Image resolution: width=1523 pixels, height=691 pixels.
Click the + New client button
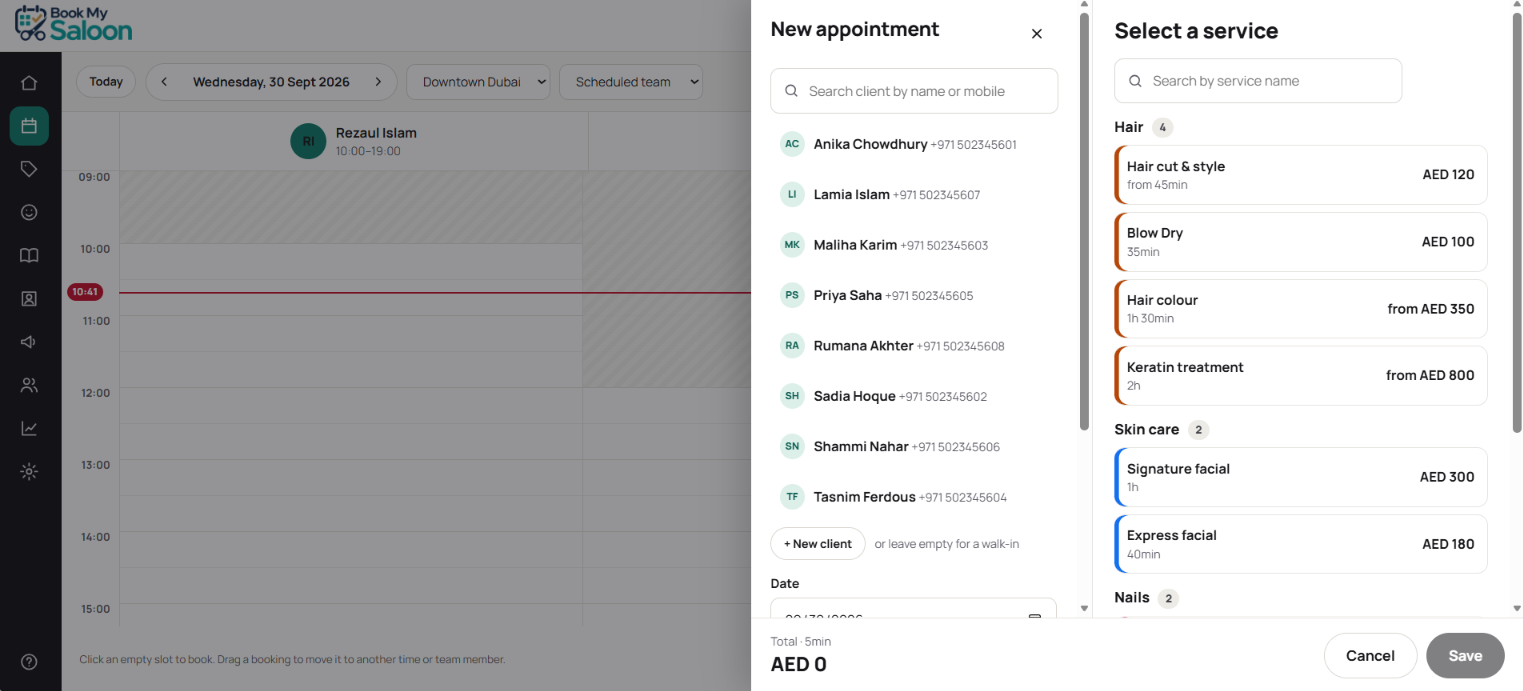tap(818, 544)
